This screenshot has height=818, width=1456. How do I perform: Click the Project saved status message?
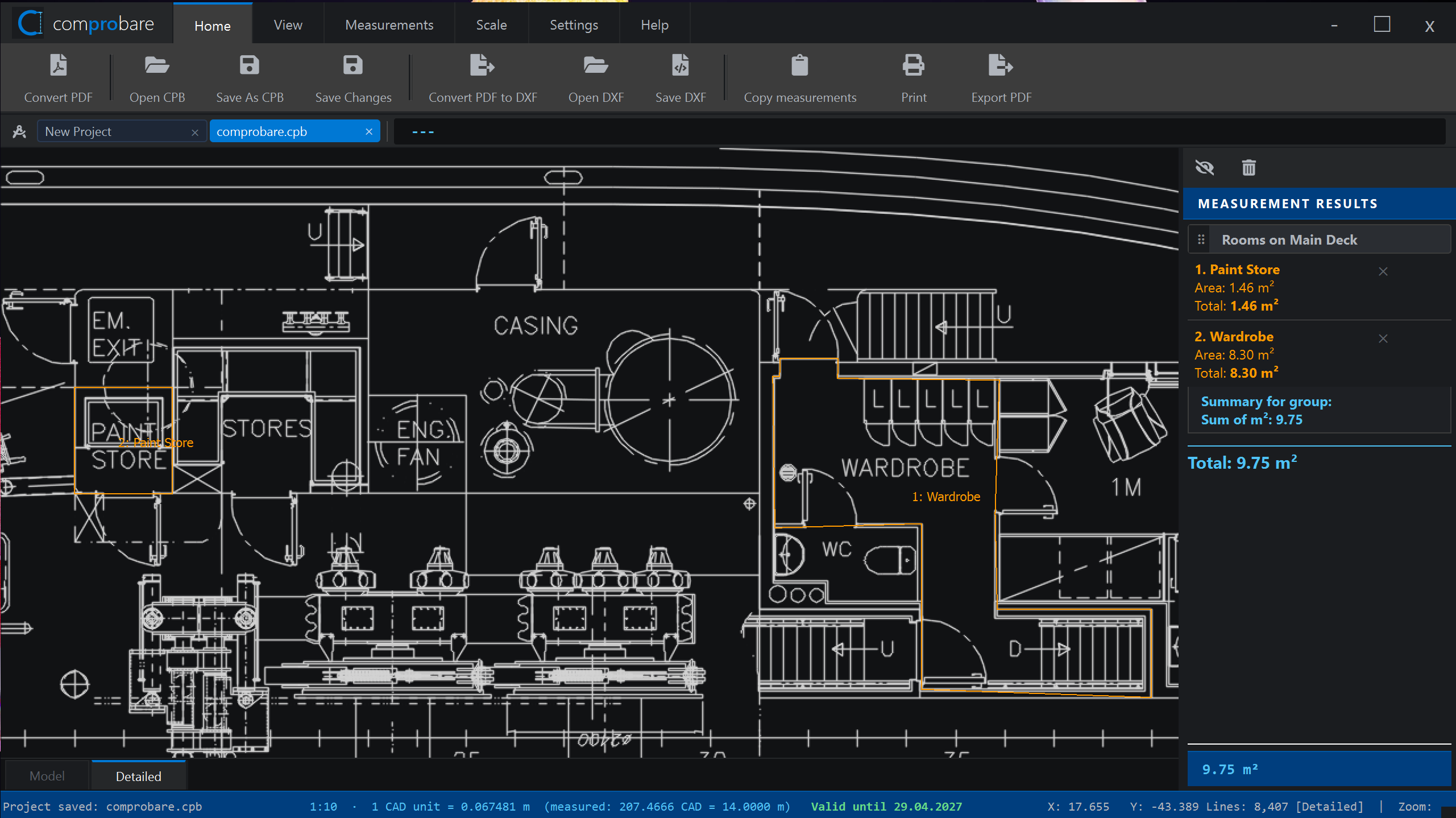tap(102, 807)
